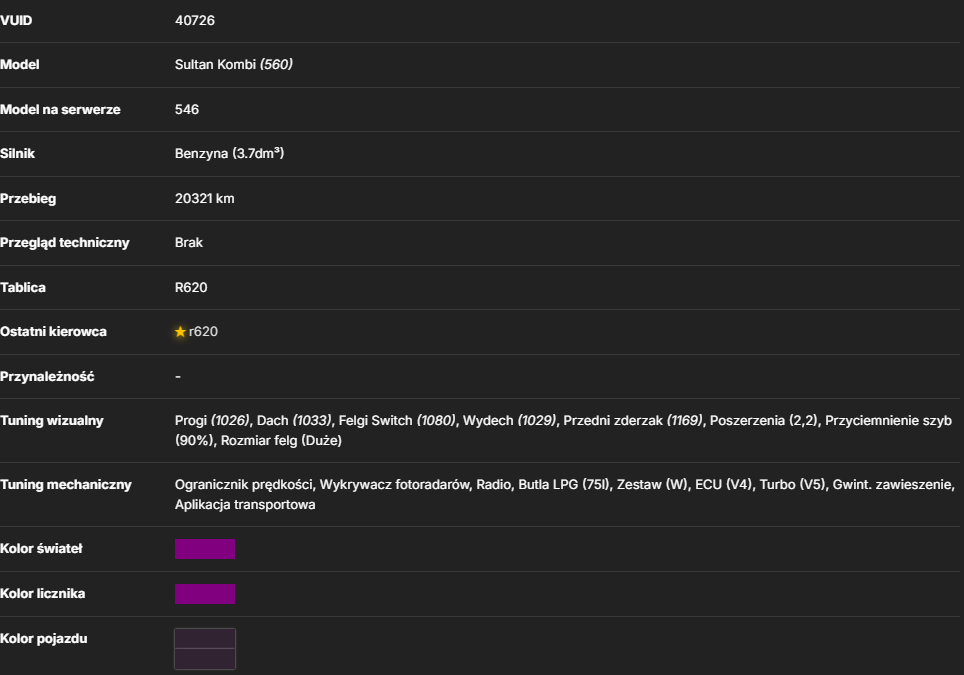The image size is (964, 675).
Task: Open the r620 last driver link
Action: point(203,332)
